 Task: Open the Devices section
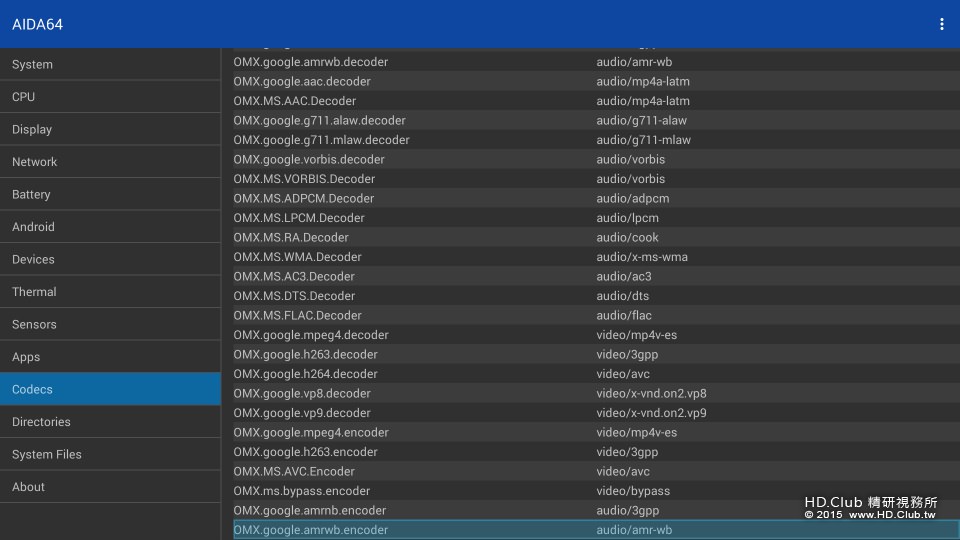pos(110,259)
